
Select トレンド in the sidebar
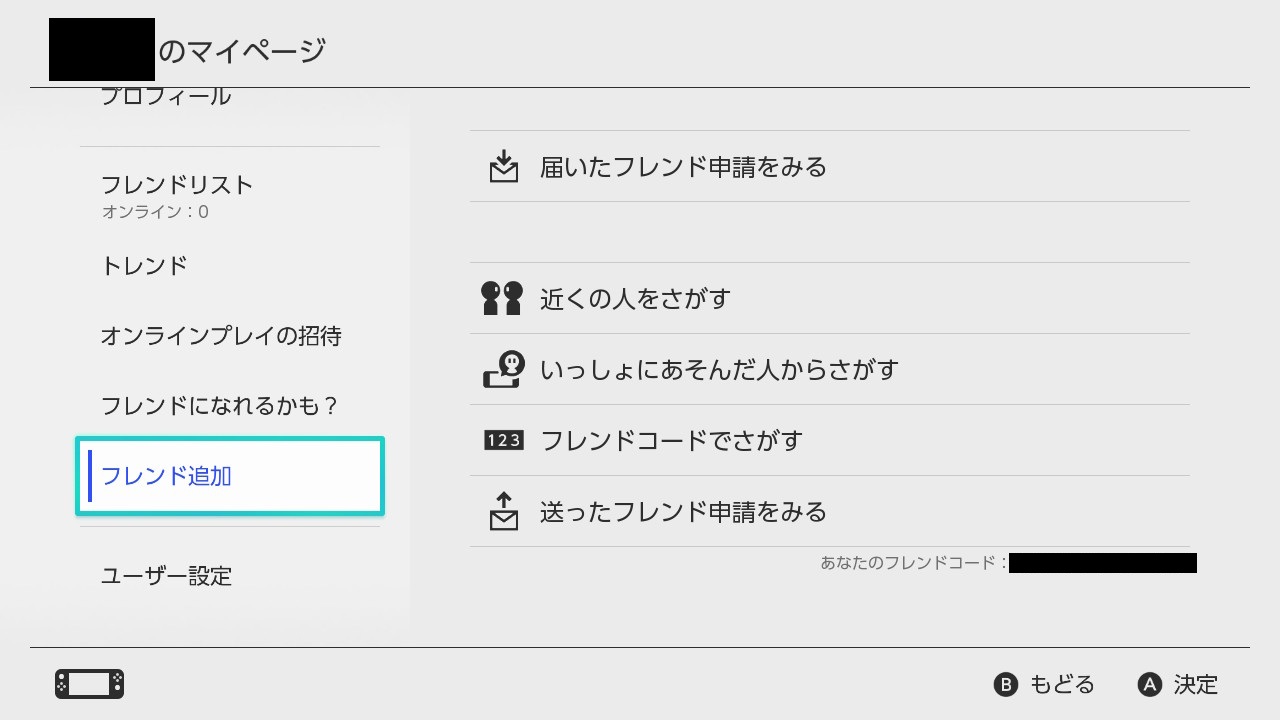(144, 265)
